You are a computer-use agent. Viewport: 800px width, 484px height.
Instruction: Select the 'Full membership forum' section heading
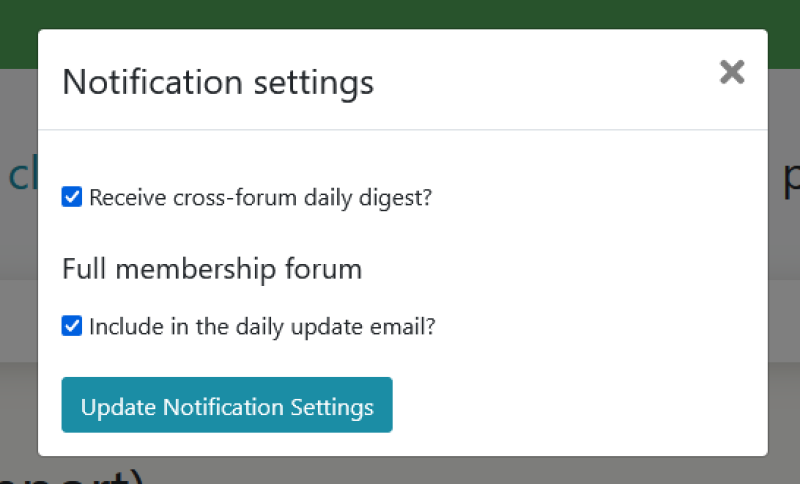pyautogui.click(x=212, y=269)
